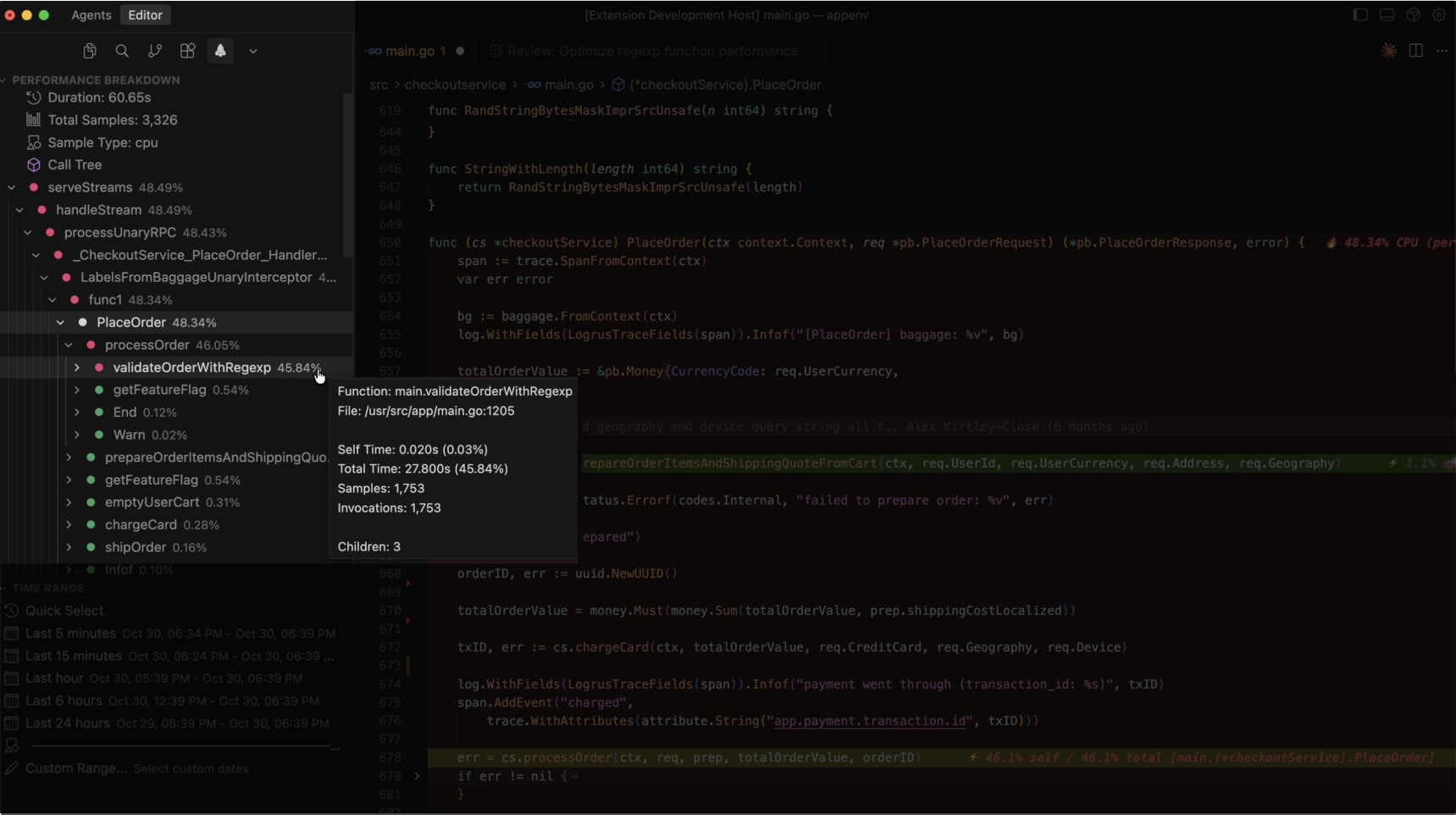Click line number 650 in the gutter

[x=390, y=242]
